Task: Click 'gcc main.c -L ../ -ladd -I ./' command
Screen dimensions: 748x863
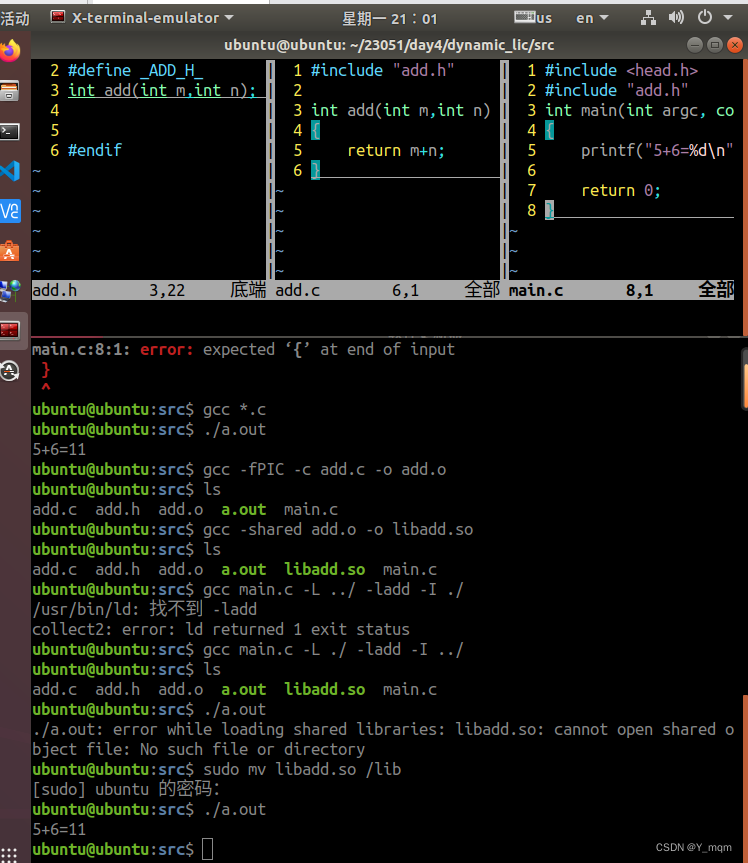Action: (334, 589)
